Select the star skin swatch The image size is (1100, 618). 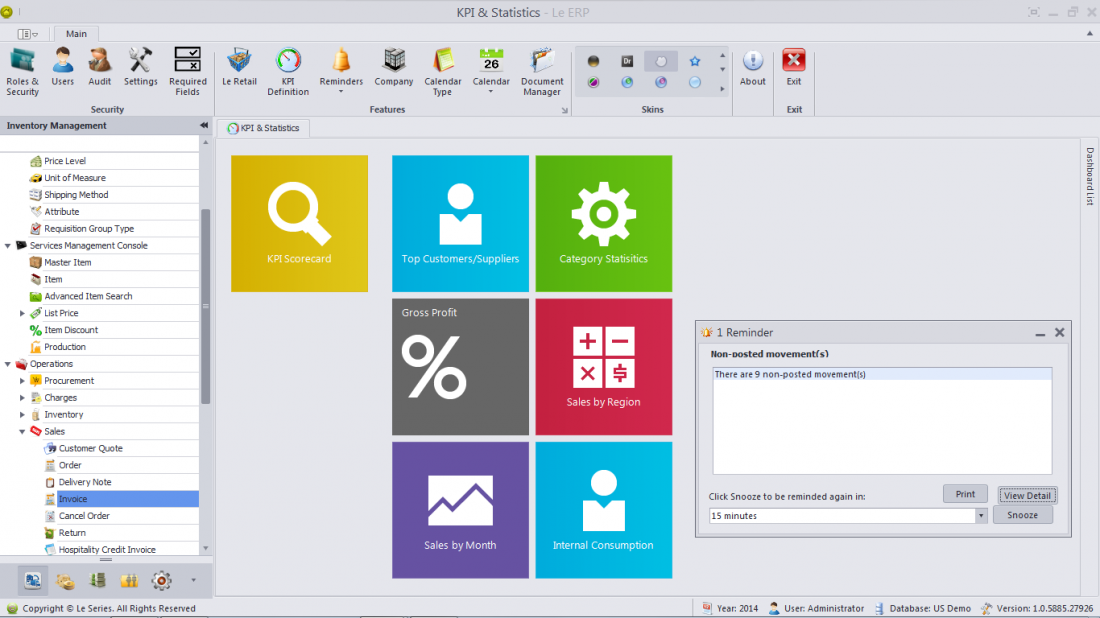695,62
